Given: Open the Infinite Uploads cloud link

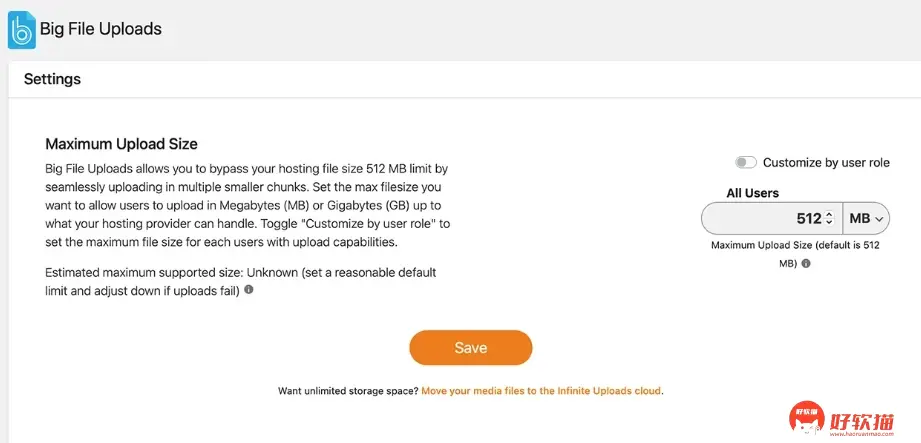Looking at the screenshot, I should (542, 391).
